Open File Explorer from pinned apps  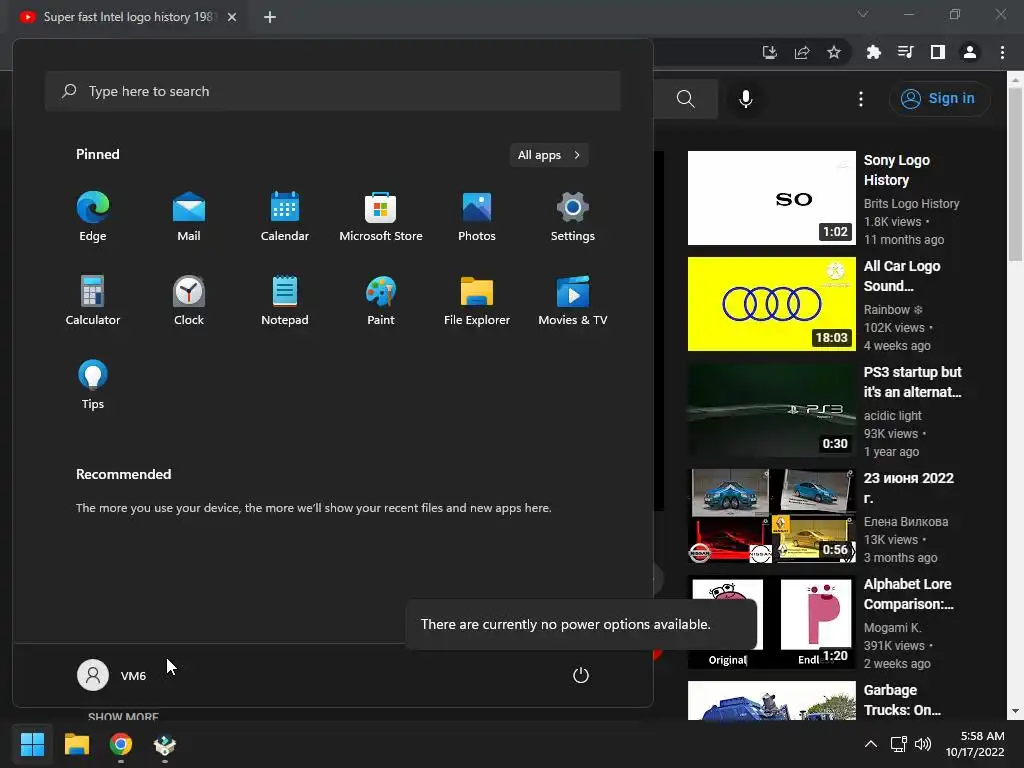[477, 301]
